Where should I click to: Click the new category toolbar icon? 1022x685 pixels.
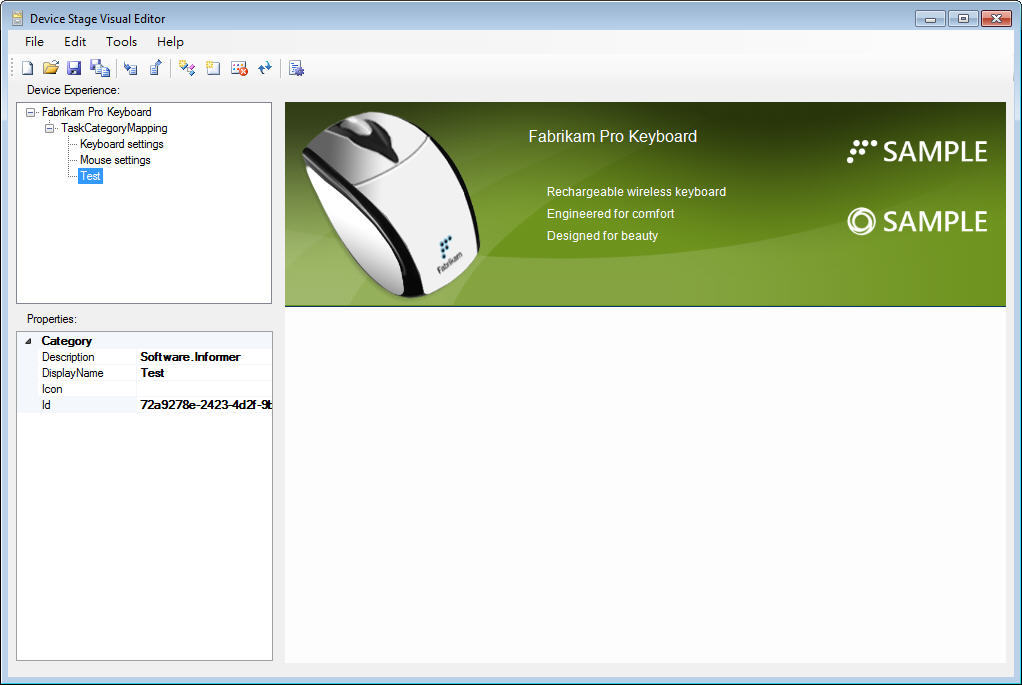pyautogui.click(x=213, y=68)
